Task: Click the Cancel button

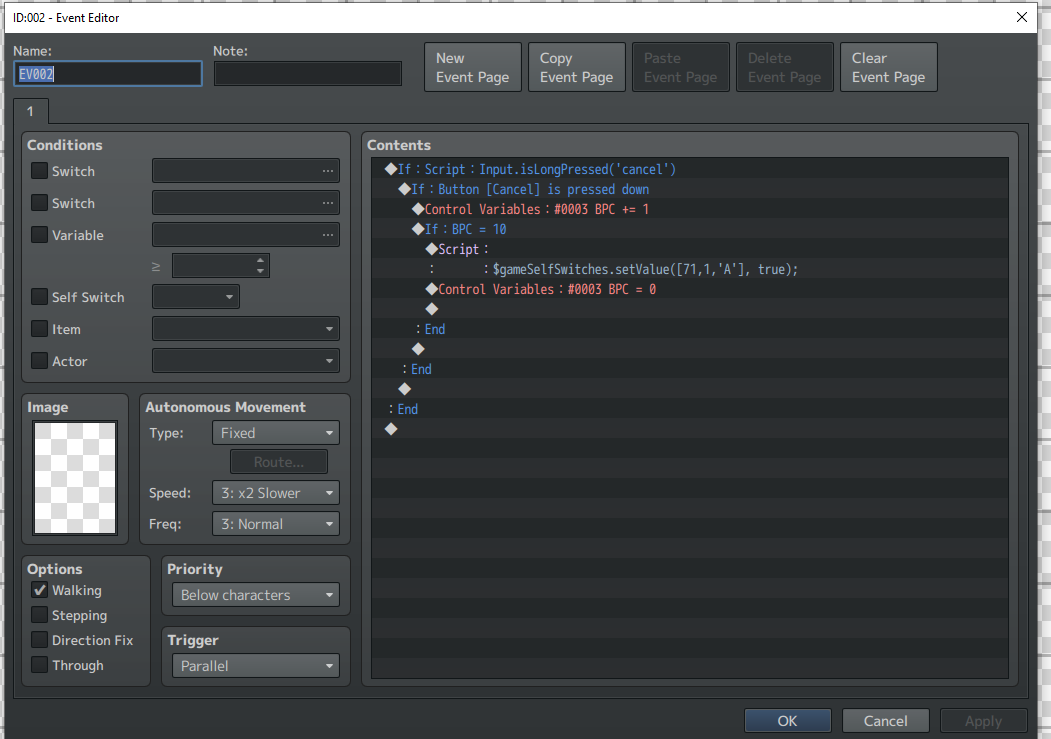Action: coord(885,721)
